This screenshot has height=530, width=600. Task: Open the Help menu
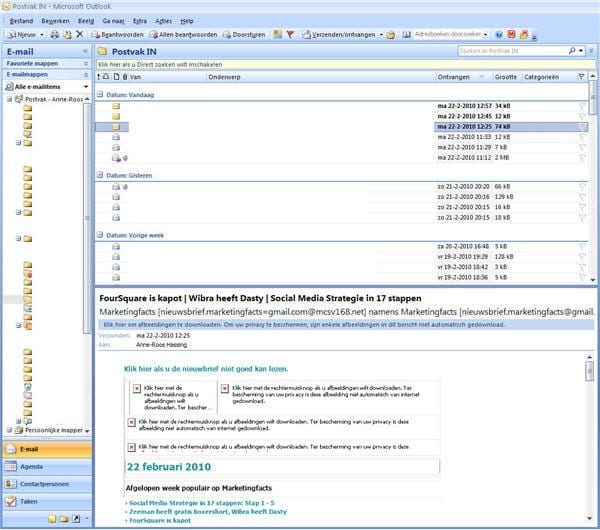(187, 21)
